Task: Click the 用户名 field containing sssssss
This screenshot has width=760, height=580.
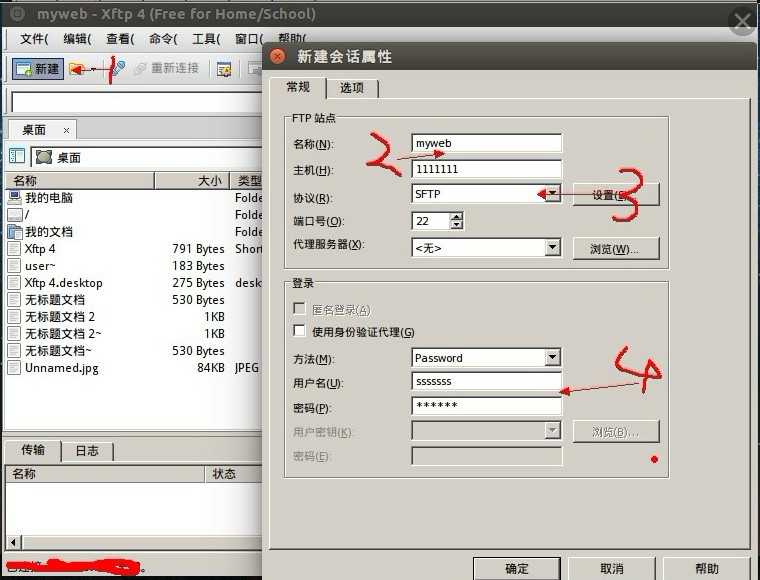Action: (487, 381)
